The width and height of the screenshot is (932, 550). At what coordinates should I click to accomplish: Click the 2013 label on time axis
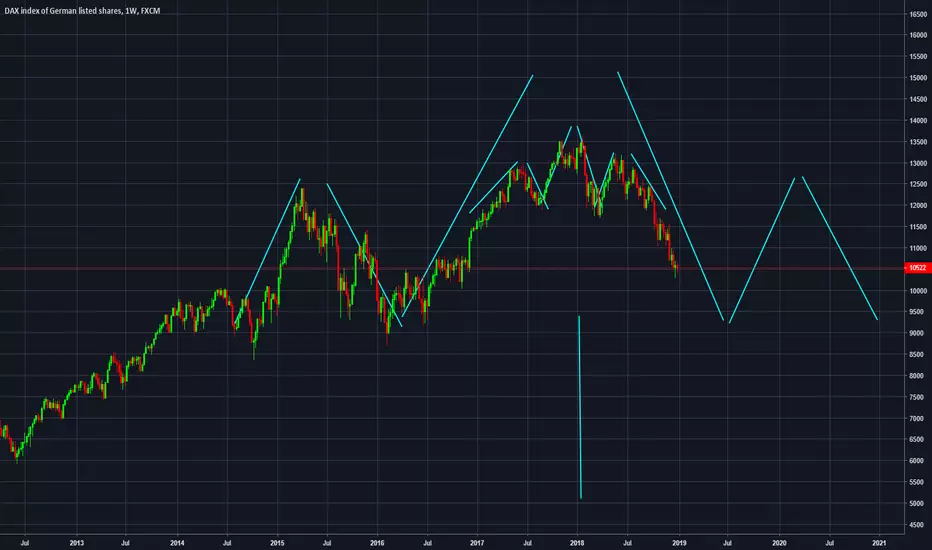click(x=77, y=543)
